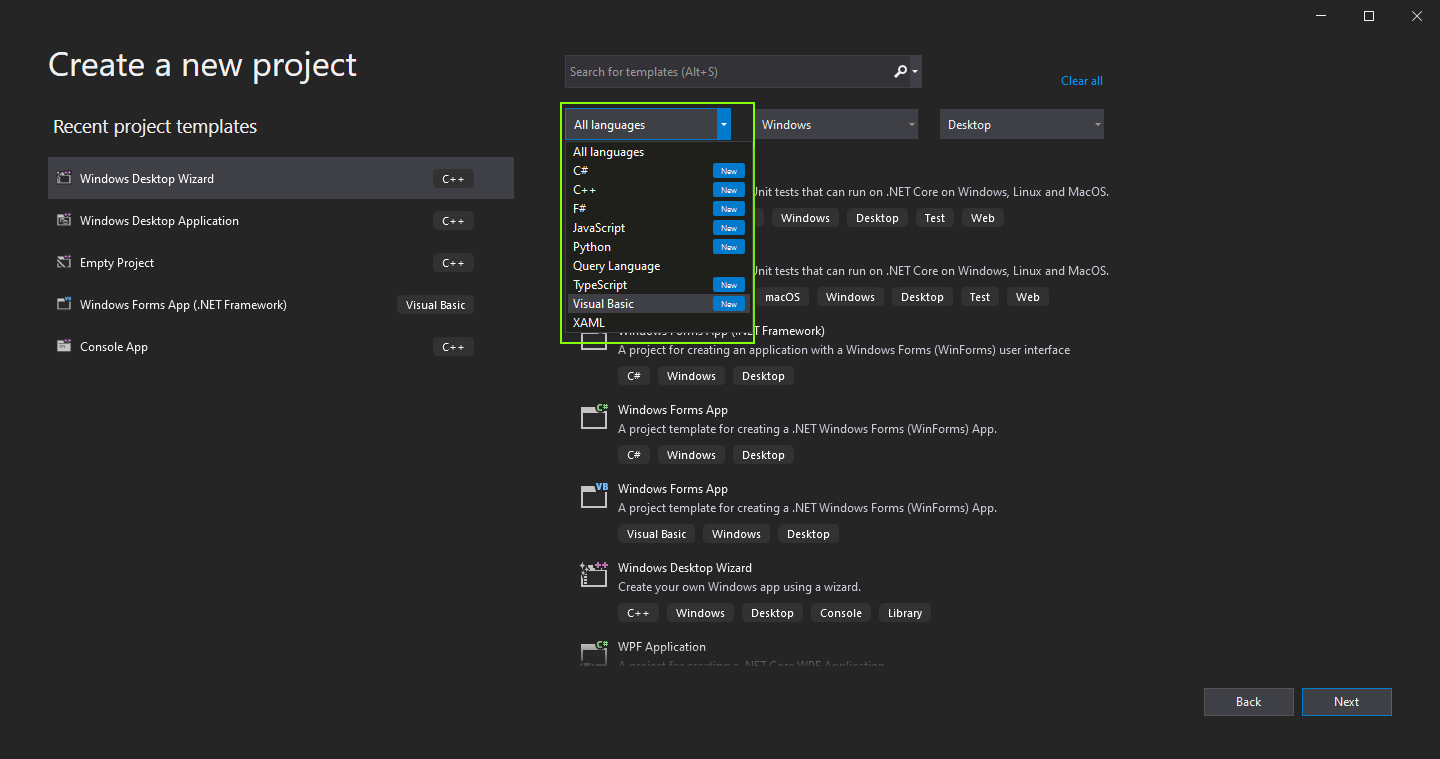The image size is (1440, 759).
Task: Click the Visual Basic tag under Windows Forms App result
Action: [656, 534]
